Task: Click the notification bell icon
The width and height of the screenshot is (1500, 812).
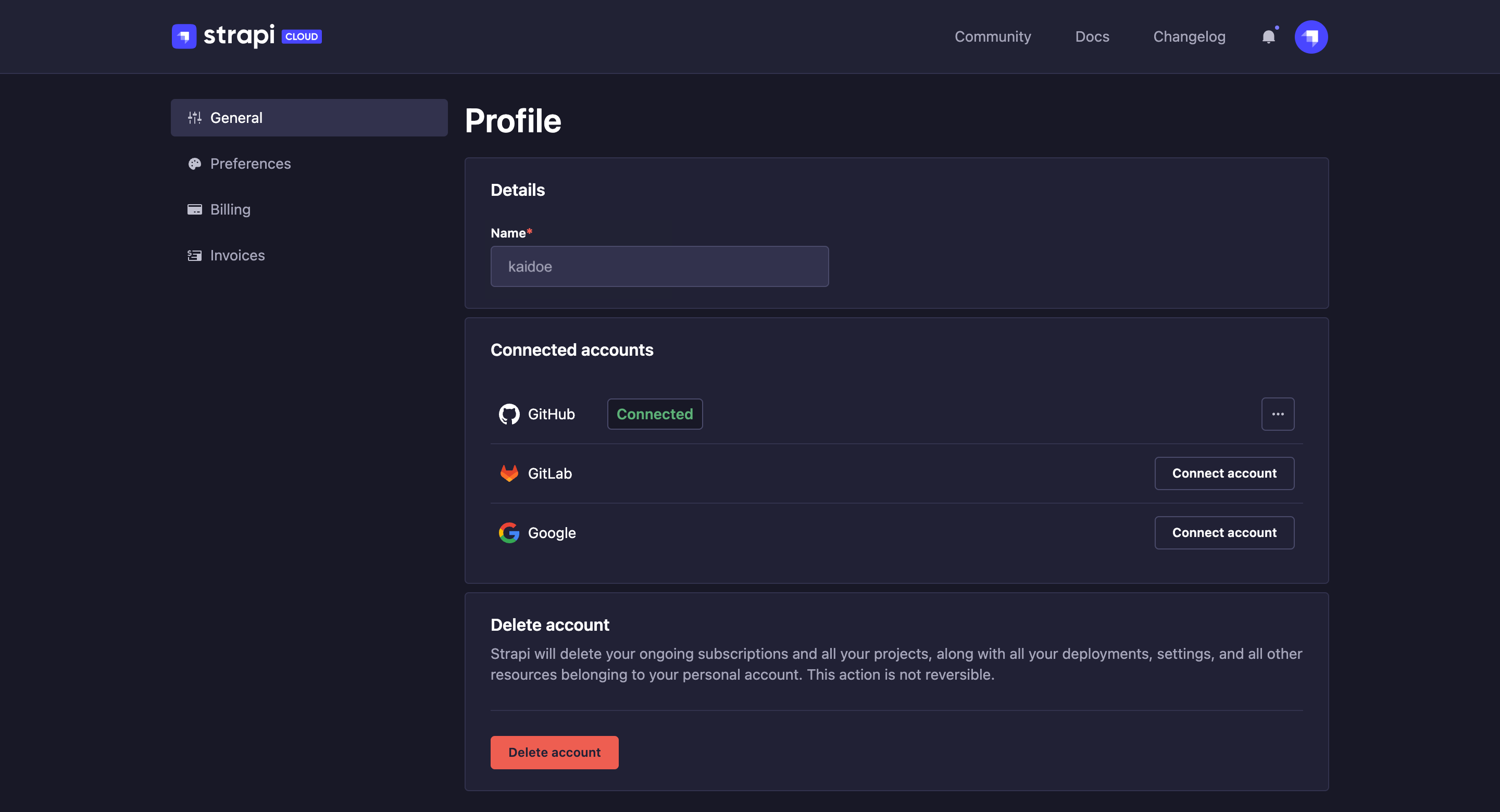Action: [1270, 36]
